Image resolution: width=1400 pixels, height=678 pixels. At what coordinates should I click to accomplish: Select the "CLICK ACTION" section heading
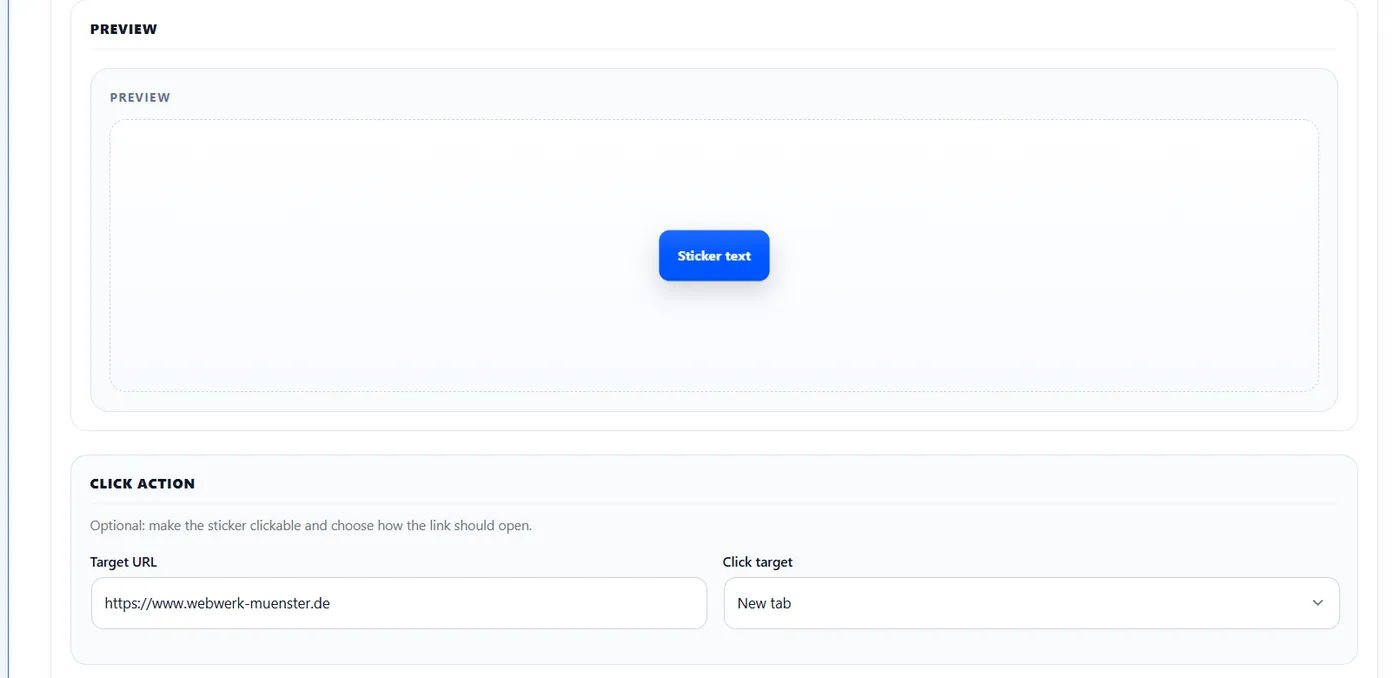[142, 483]
